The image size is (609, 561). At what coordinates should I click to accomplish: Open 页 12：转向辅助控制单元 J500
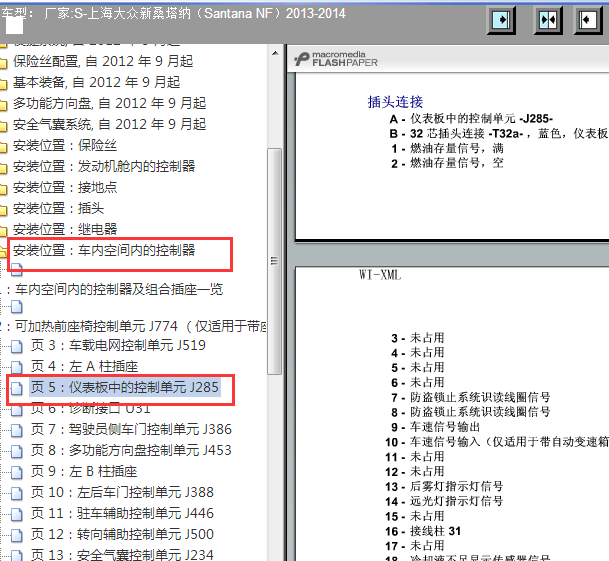(122, 534)
